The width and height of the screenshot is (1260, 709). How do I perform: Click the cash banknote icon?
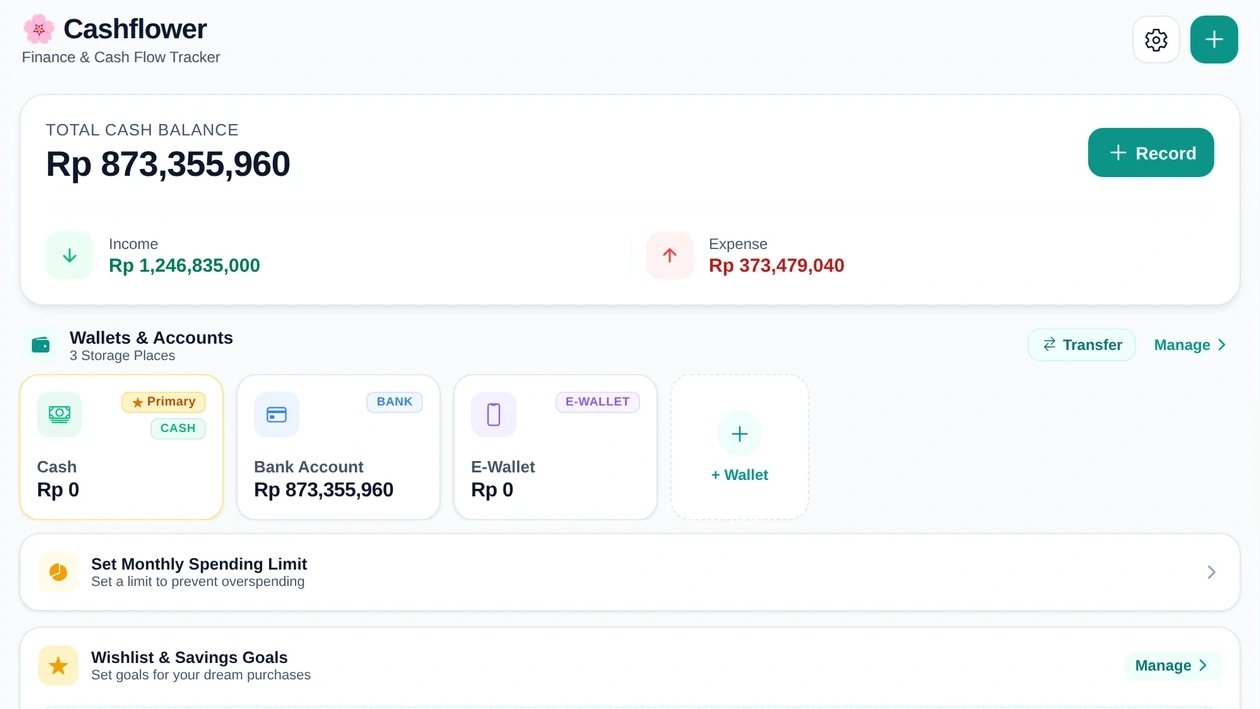[x=59, y=414]
